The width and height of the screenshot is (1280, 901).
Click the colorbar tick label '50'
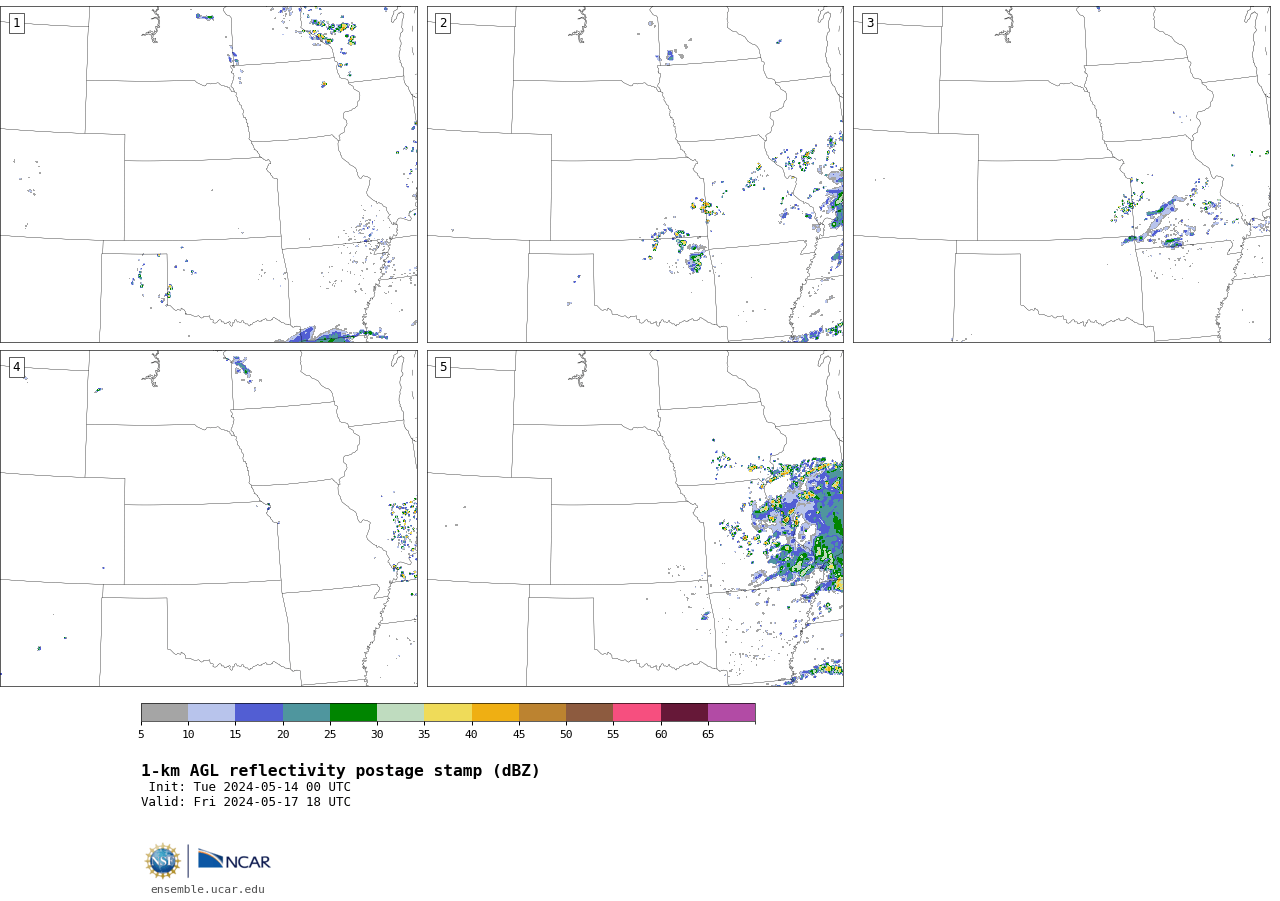coord(566,735)
